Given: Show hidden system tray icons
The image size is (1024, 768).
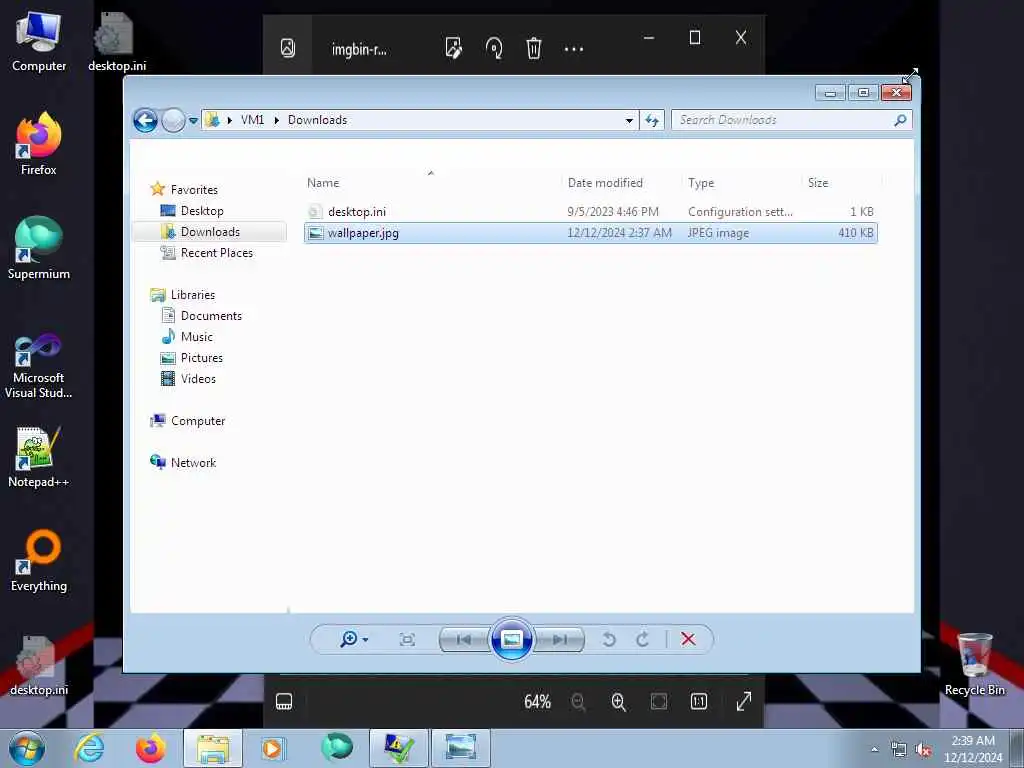Looking at the screenshot, I should 875,749.
